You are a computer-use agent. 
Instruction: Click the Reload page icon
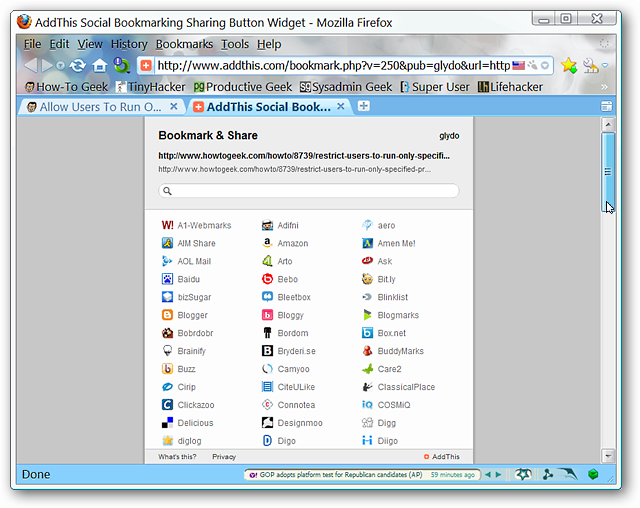pos(77,65)
